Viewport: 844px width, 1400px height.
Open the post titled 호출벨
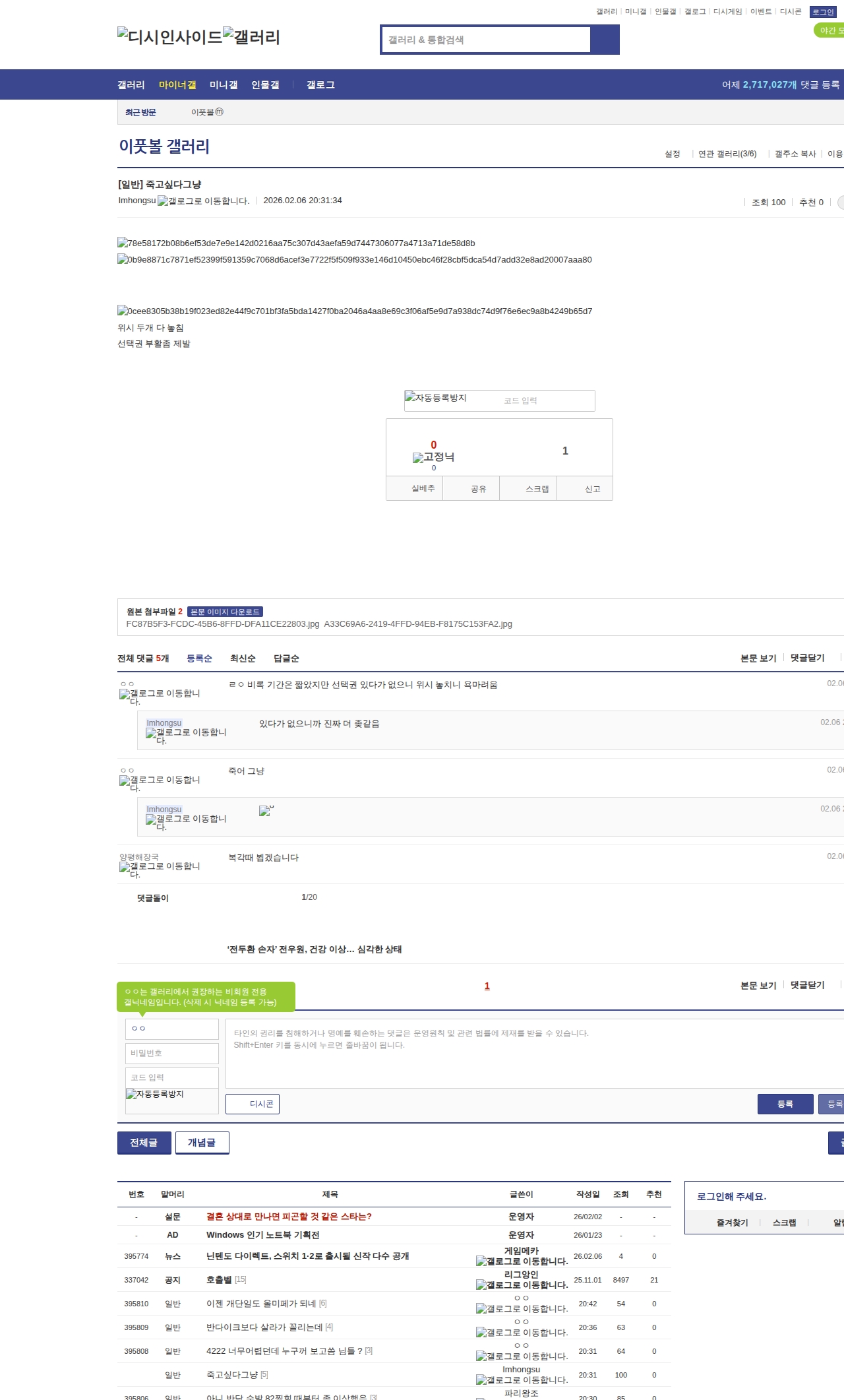(219, 1280)
